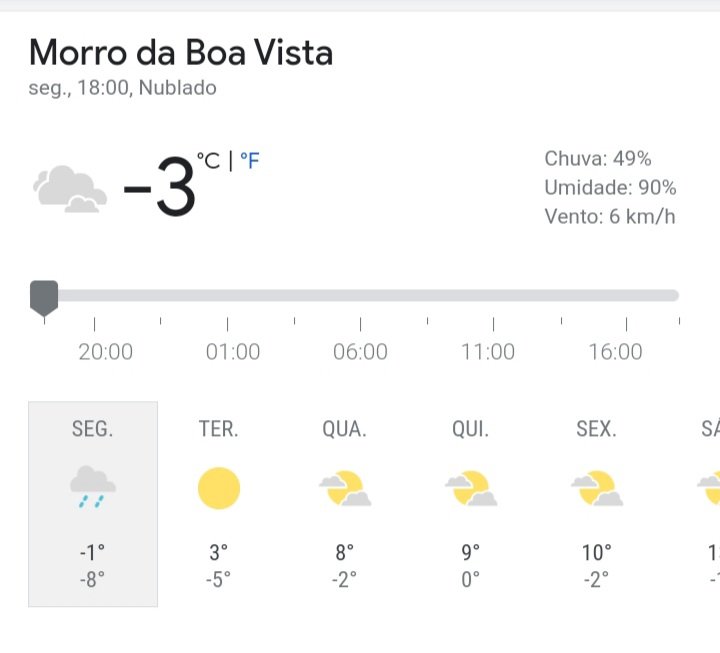This screenshot has width=720, height=653.
Task: Click Saturday's partially visible weather icon
Action: (709, 488)
